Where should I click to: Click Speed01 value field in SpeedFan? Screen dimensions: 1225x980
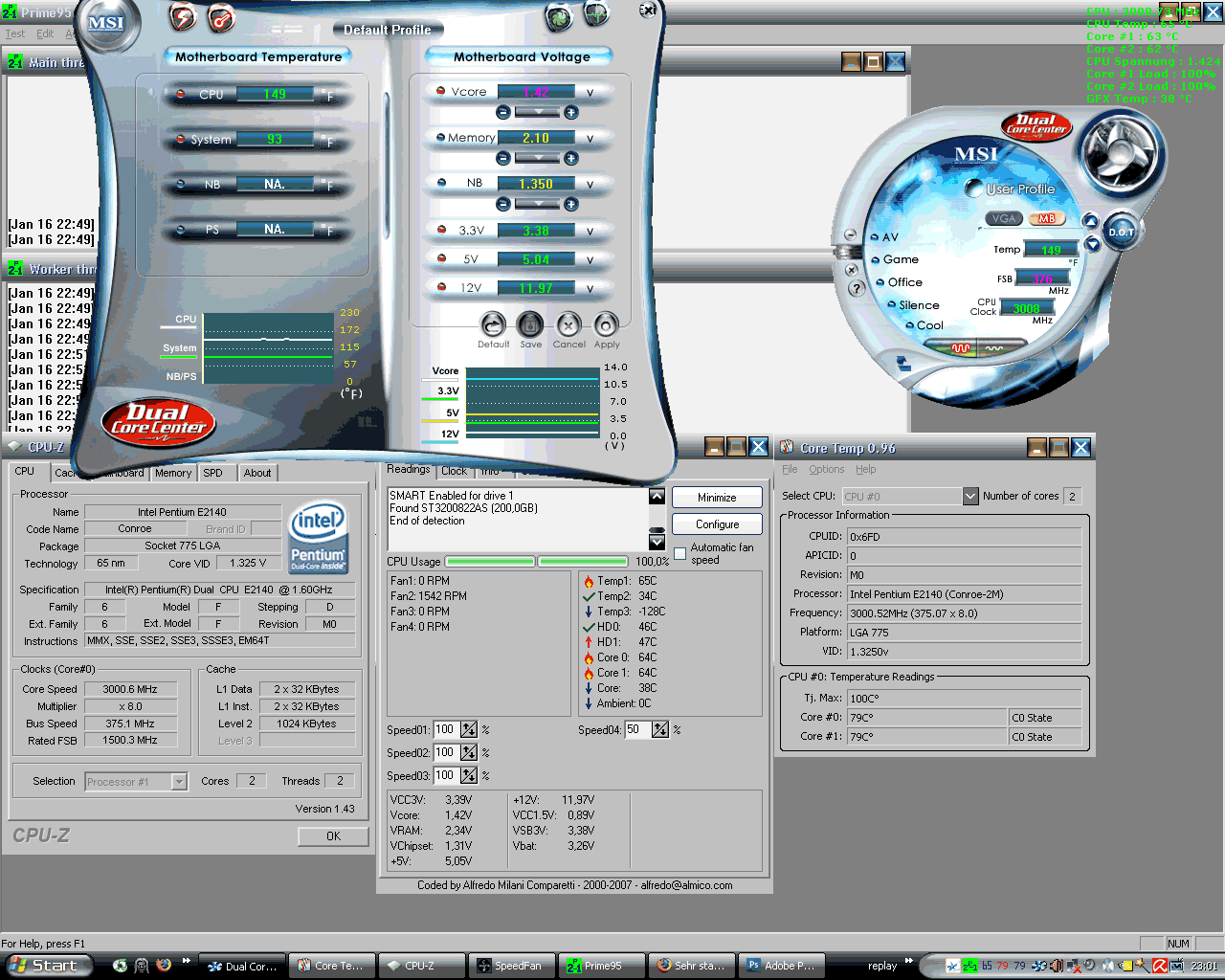pyautogui.click(x=446, y=729)
